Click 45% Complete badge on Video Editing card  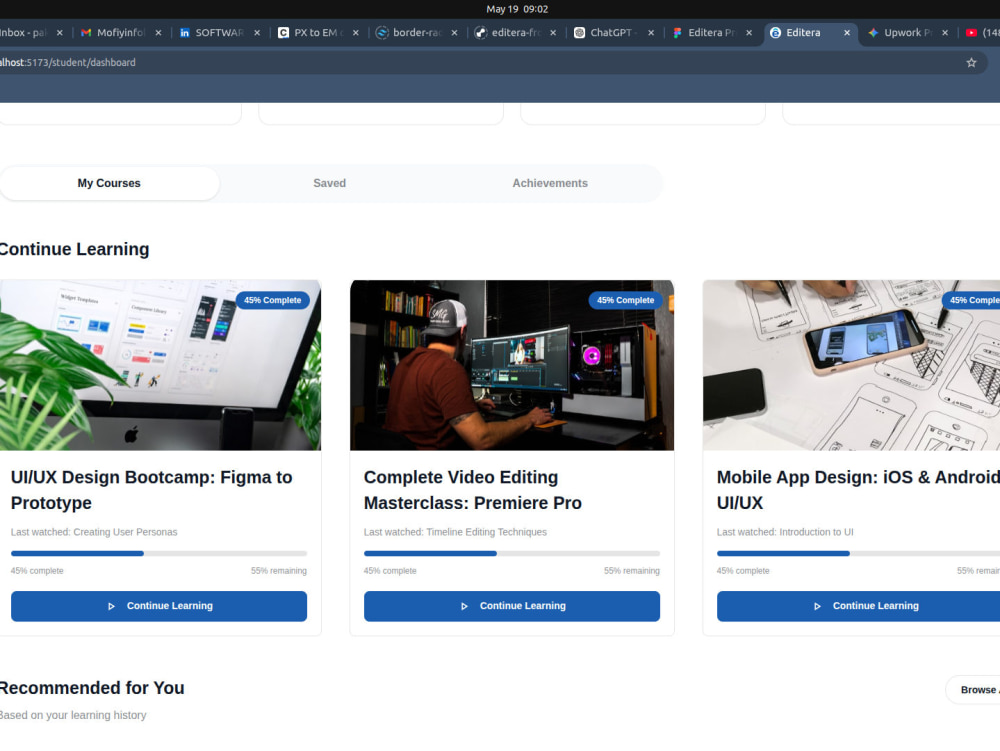(x=625, y=300)
